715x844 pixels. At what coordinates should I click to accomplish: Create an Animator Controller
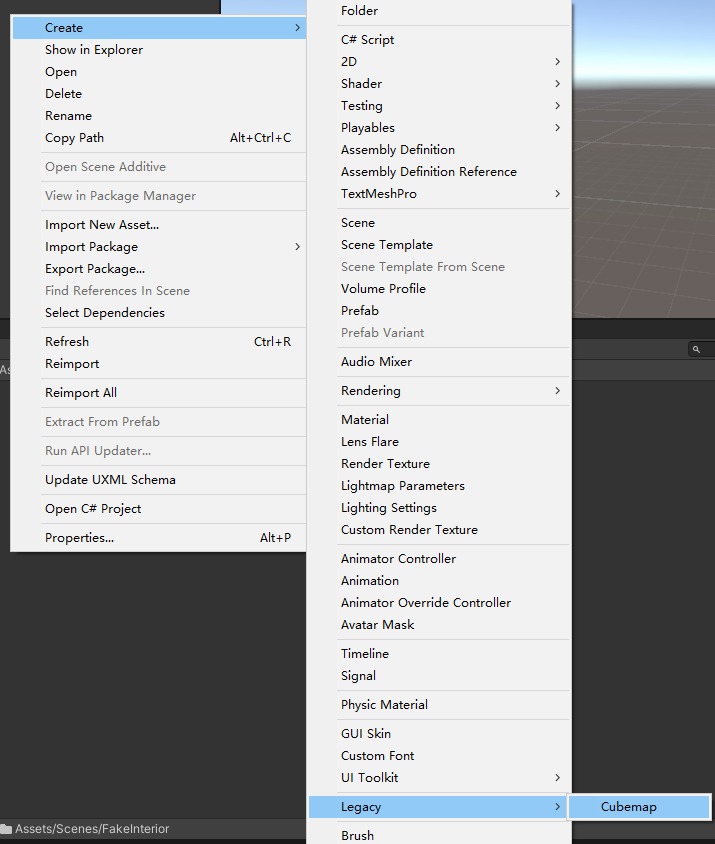pos(439,560)
